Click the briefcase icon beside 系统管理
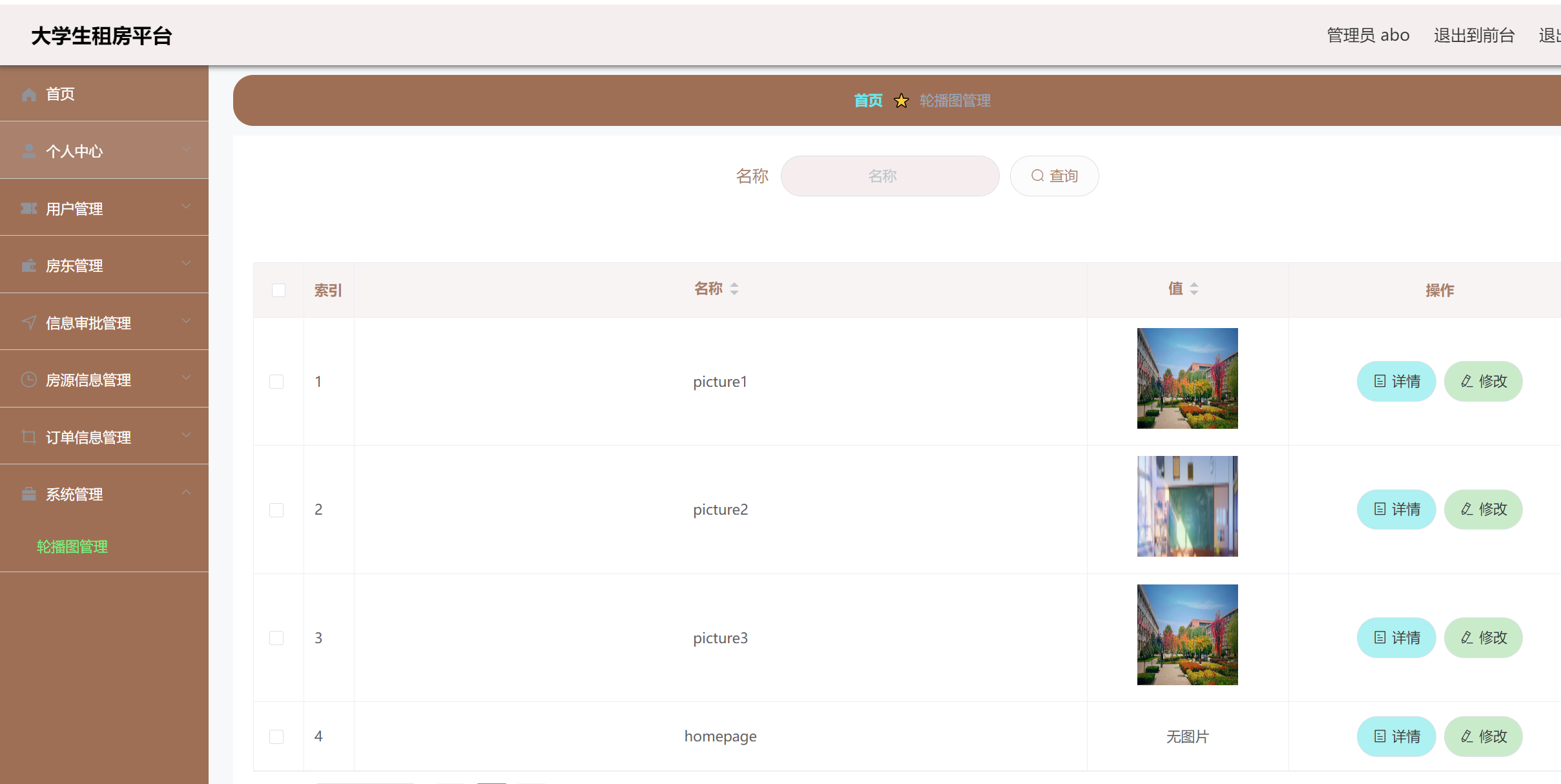The height and width of the screenshot is (784, 1561). 28,494
